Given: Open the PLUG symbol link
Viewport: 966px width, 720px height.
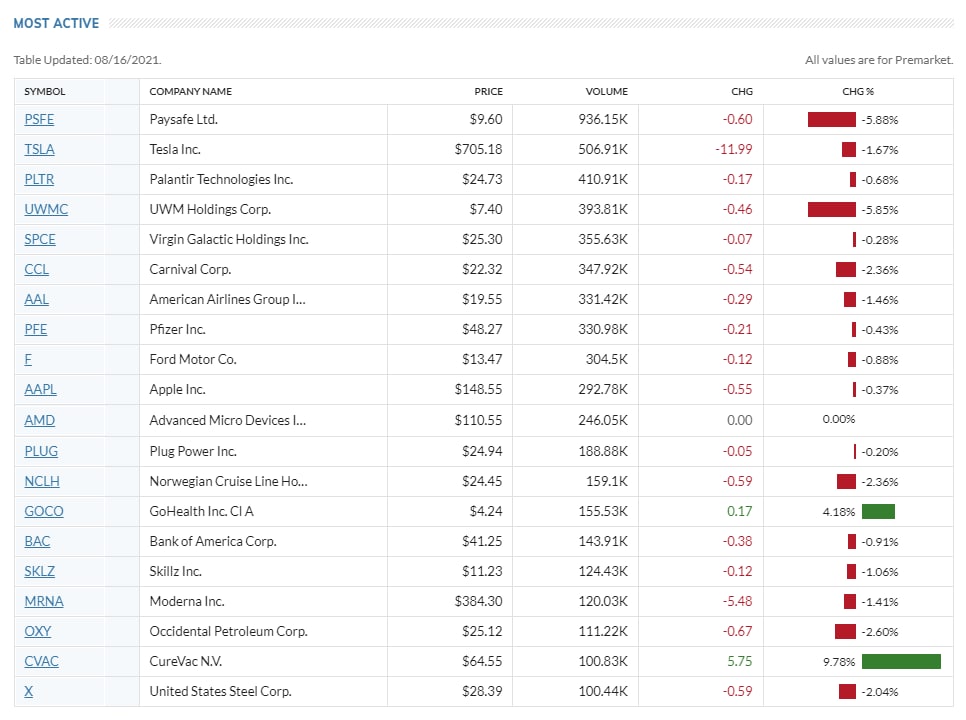Looking at the screenshot, I should coord(41,451).
